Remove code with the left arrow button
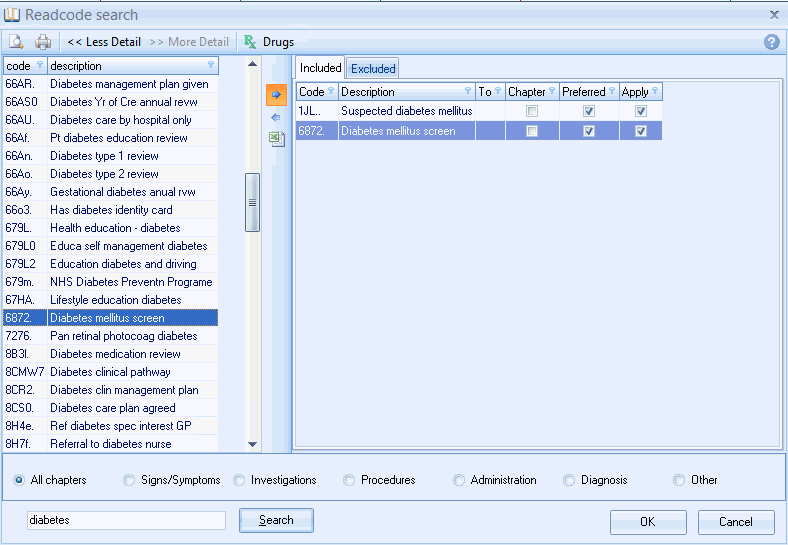Screen dimensions: 788x545 (276, 117)
